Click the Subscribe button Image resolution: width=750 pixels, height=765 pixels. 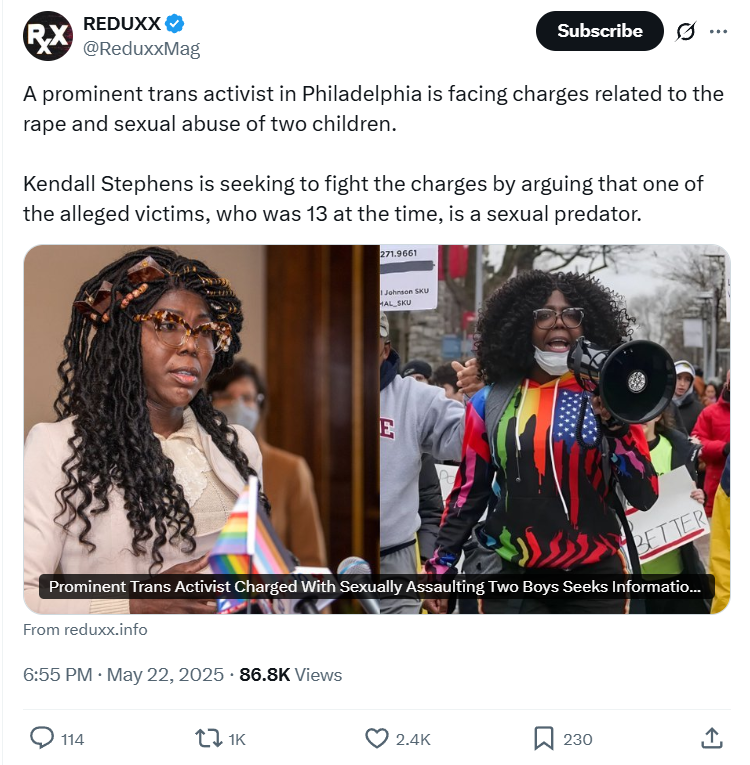(x=599, y=31)
